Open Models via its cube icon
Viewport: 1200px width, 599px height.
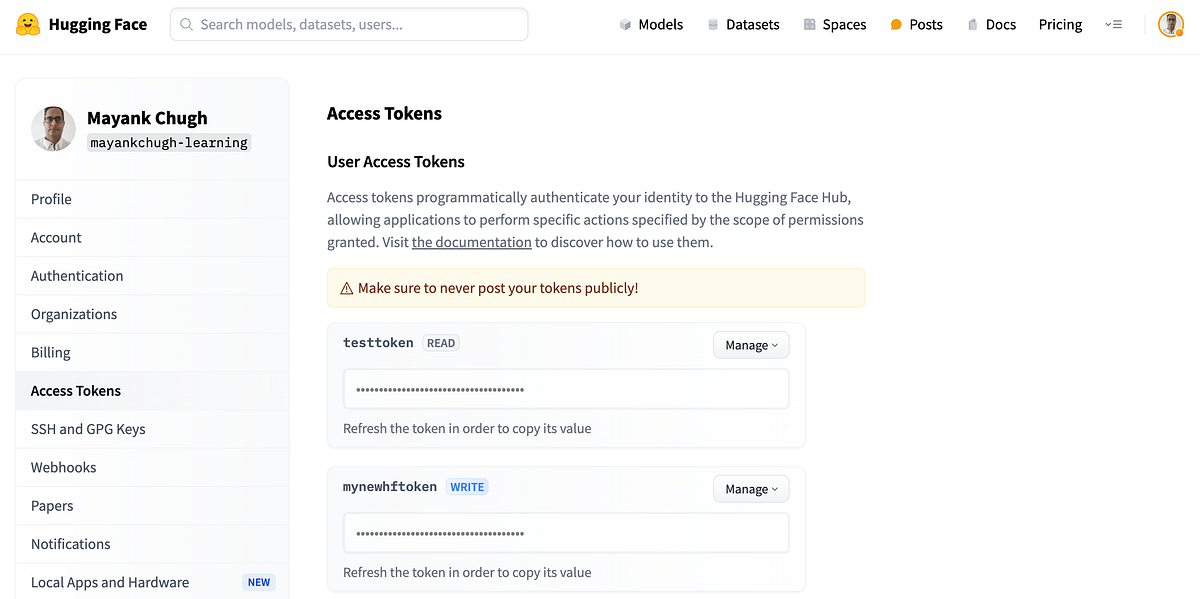click(x=625, y=24)
